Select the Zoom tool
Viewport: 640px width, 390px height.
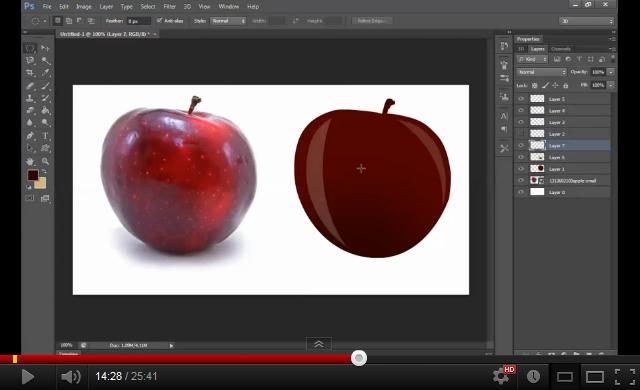tap(45, 161)
